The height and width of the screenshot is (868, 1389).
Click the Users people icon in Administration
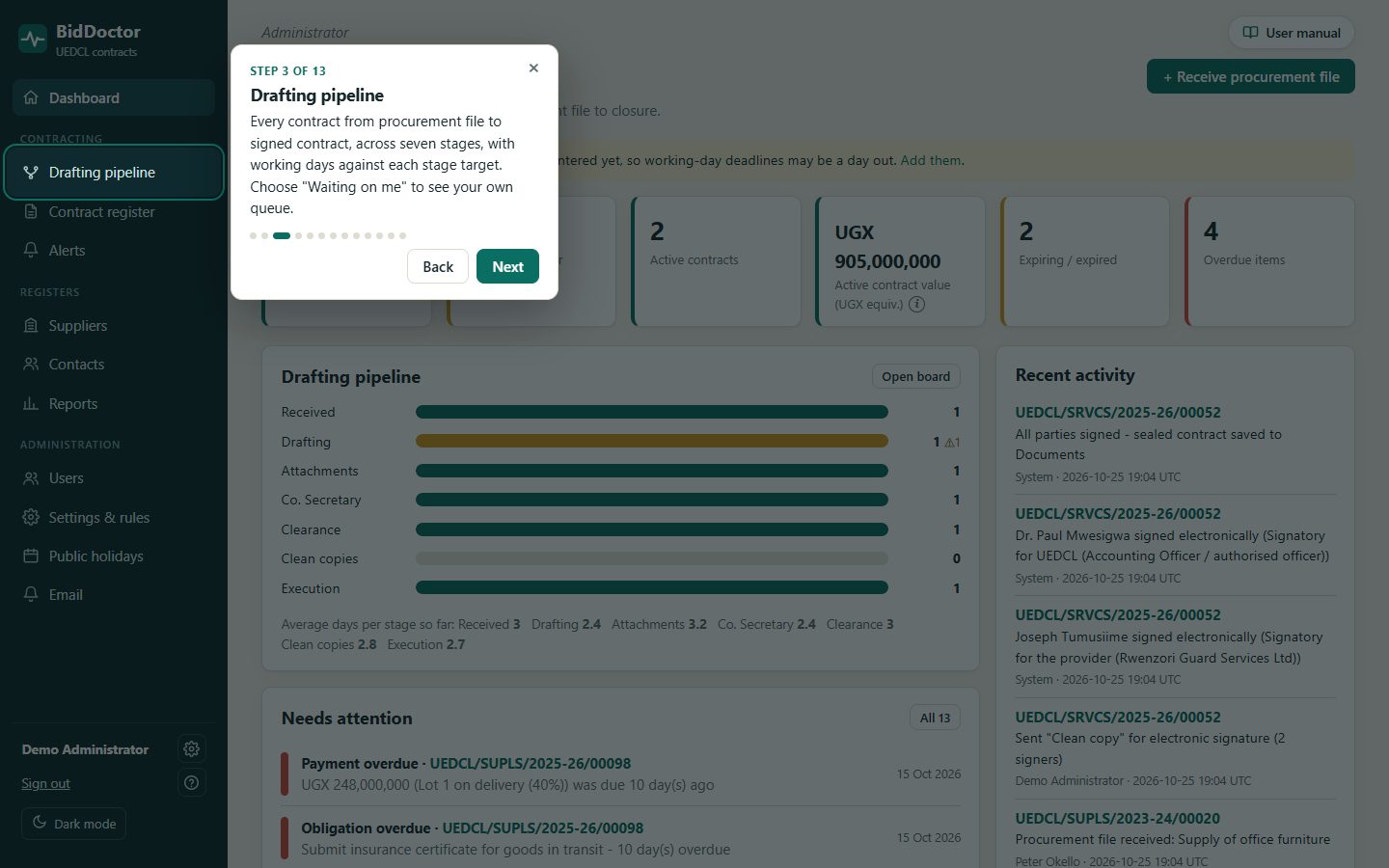click(x=31, y=477)
